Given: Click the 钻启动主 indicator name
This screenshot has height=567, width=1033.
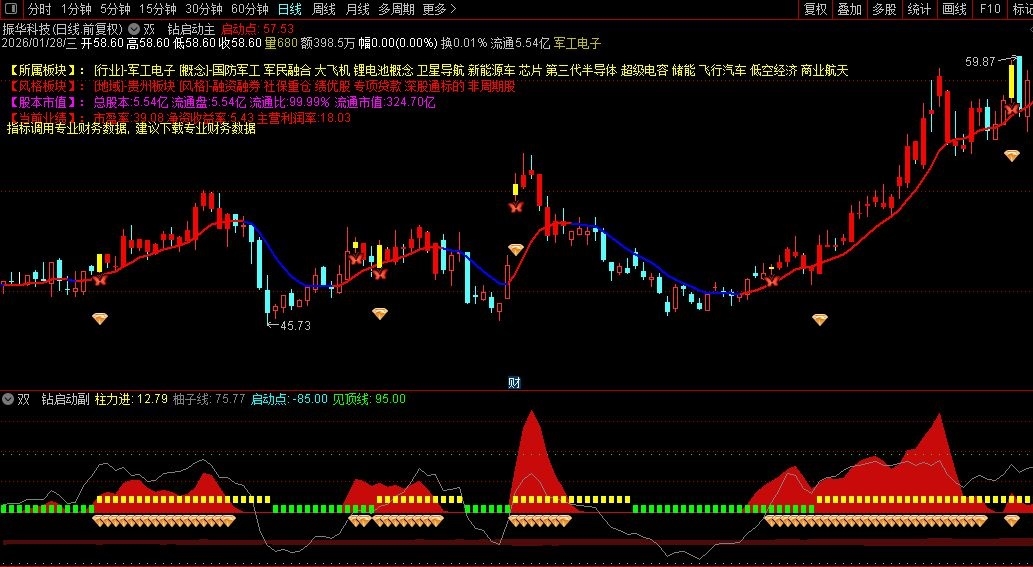Looking at the screenshot, I should [191, 29].
